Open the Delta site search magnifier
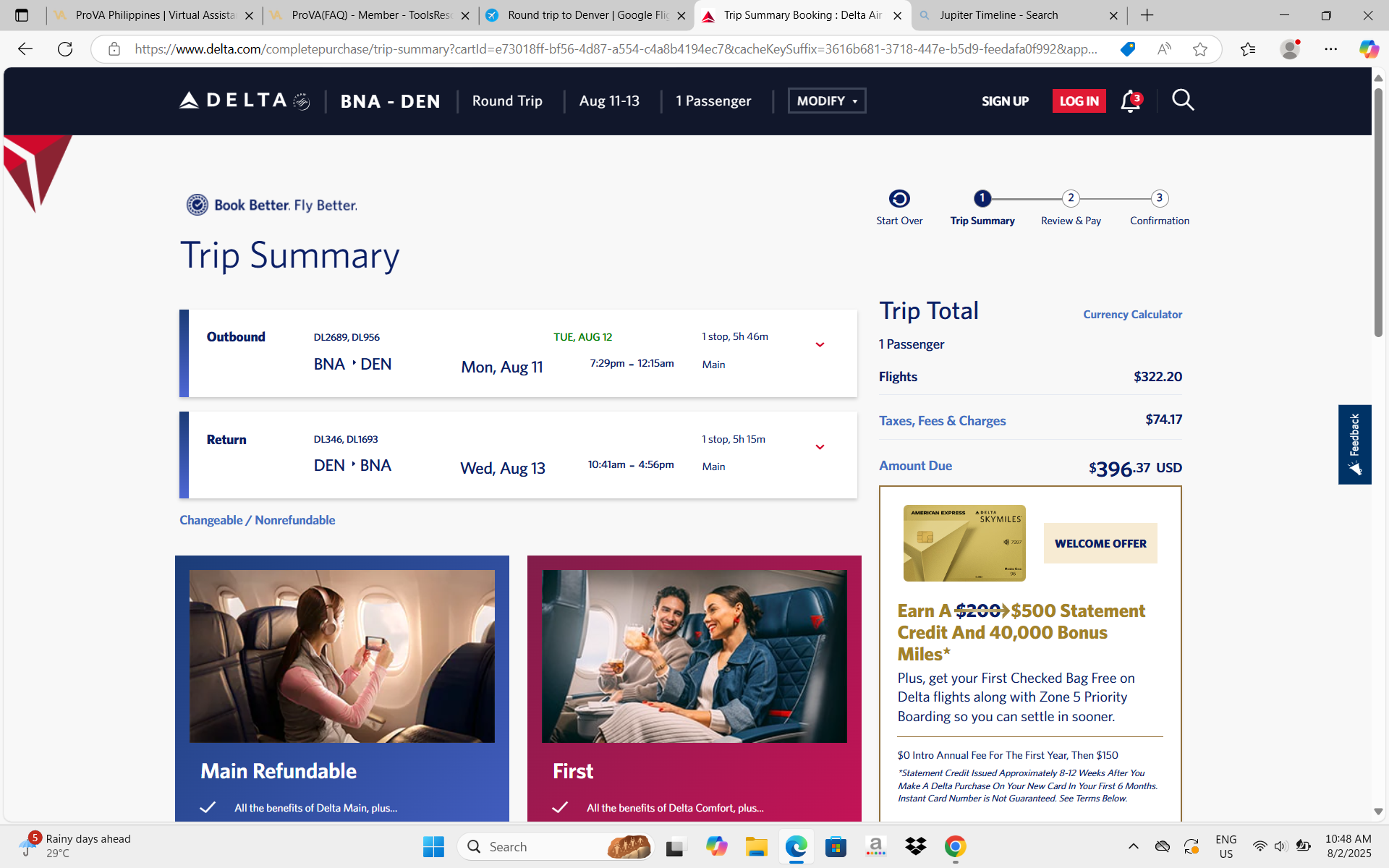 pos(1183,100)
